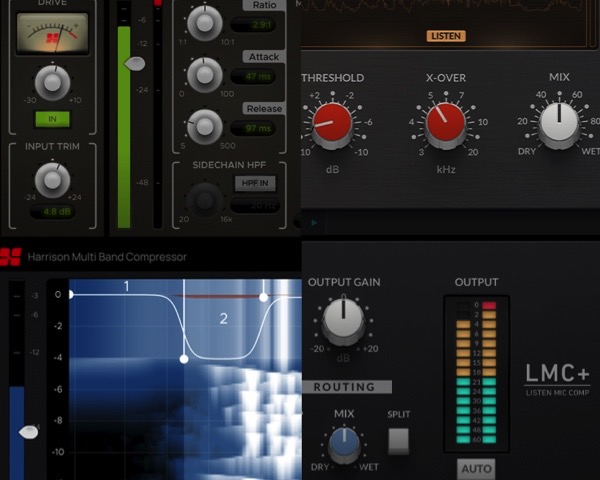Toggle the HPF IN sidechain button

tap(255, 183)
